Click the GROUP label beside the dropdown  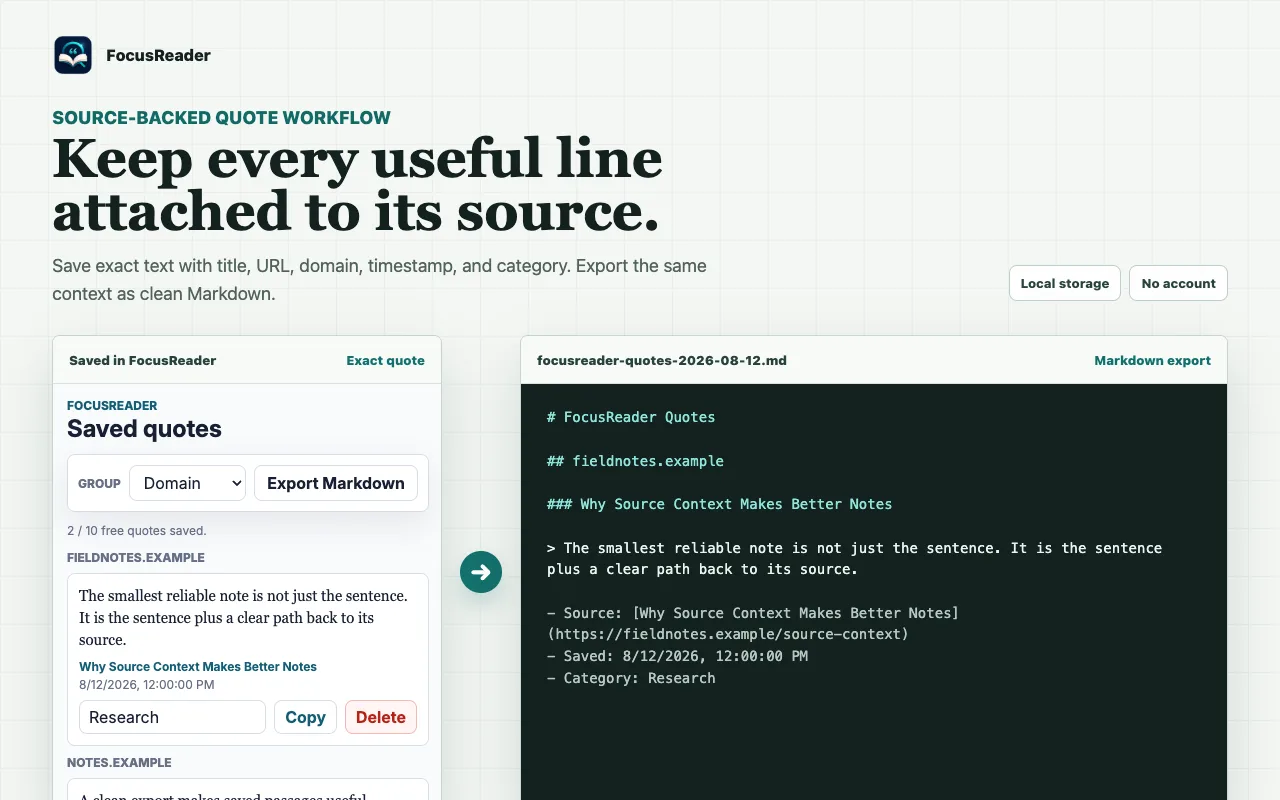[99, 483]
